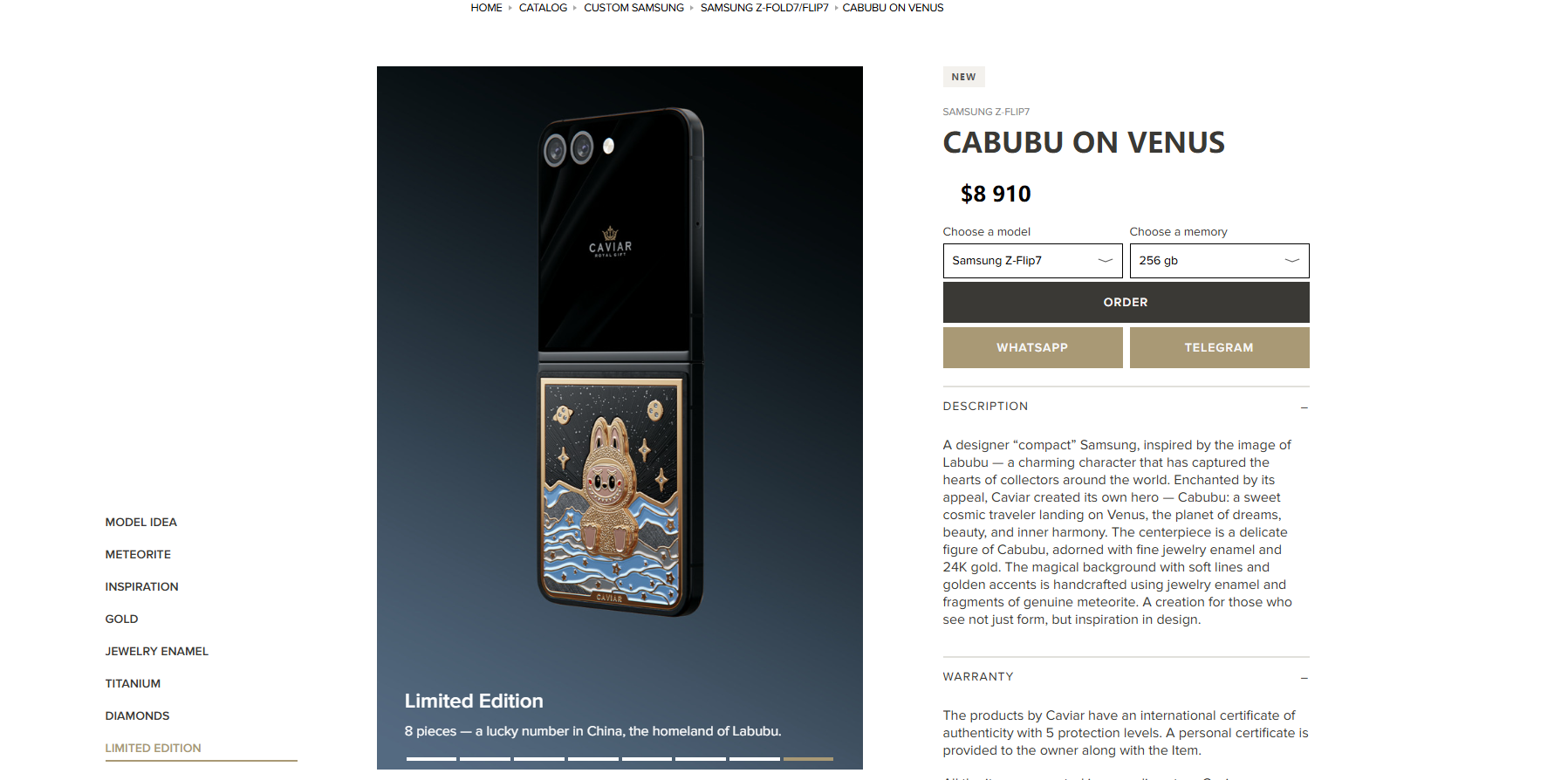Go to Home in the breadcrumb
The width and height of the screenshot is (1568, 780).
click(486, 8)
